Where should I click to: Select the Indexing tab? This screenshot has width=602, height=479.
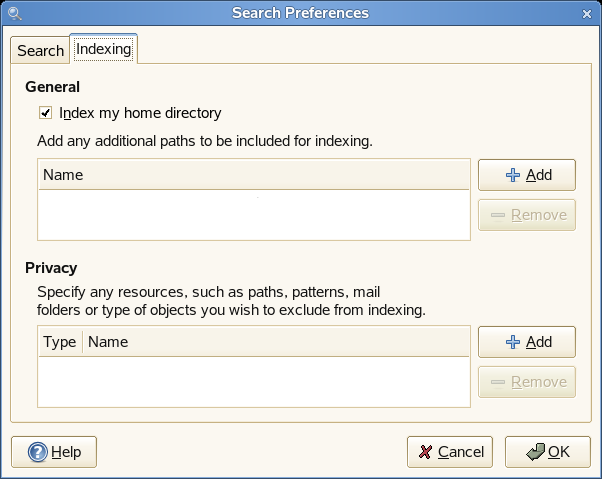103,49
